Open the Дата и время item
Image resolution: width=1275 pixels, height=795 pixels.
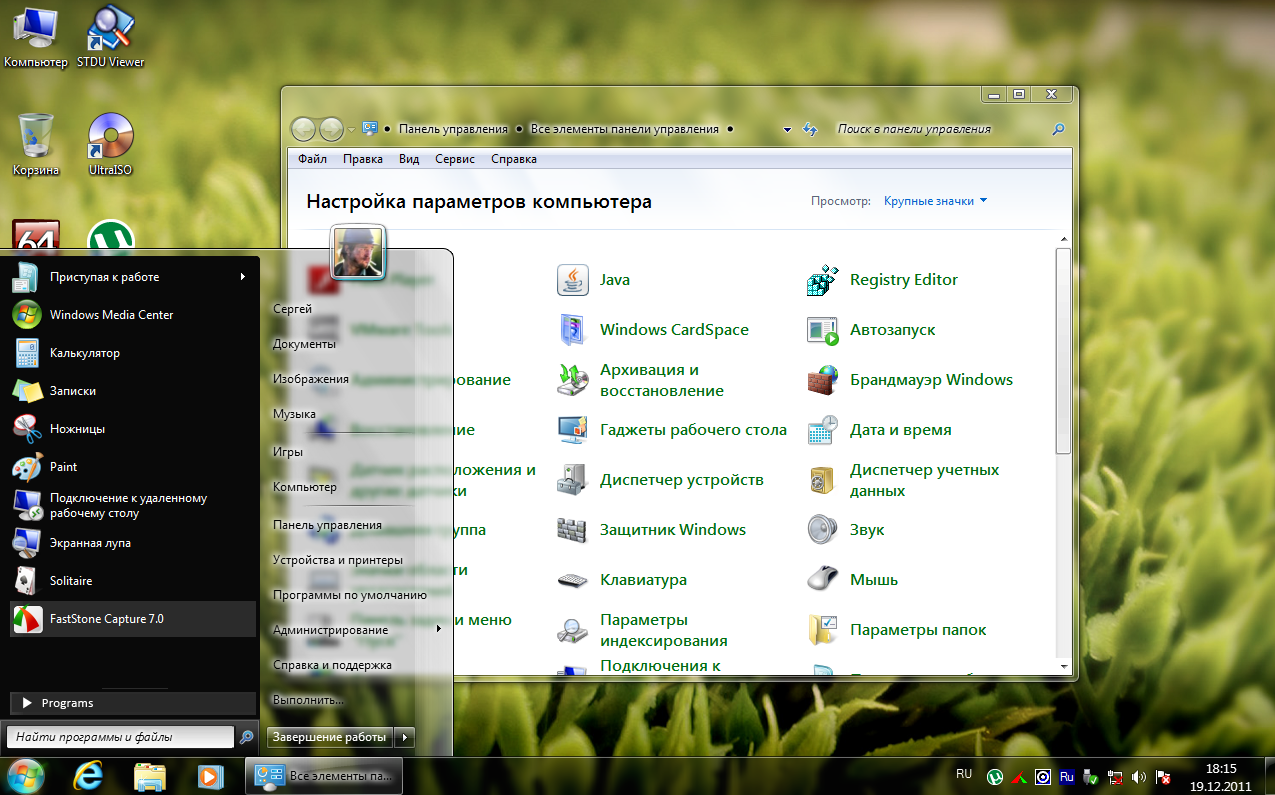click(x=879, y=430)
